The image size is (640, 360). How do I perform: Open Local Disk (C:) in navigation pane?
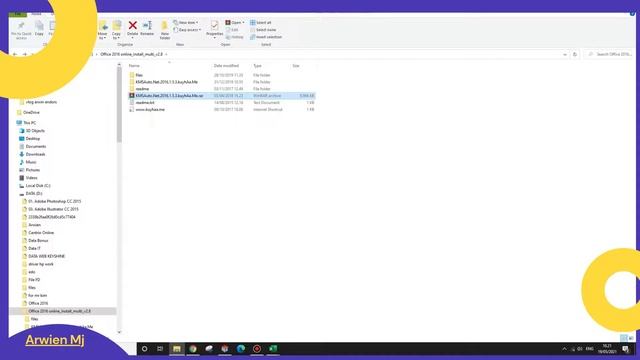tap(35, 186)
